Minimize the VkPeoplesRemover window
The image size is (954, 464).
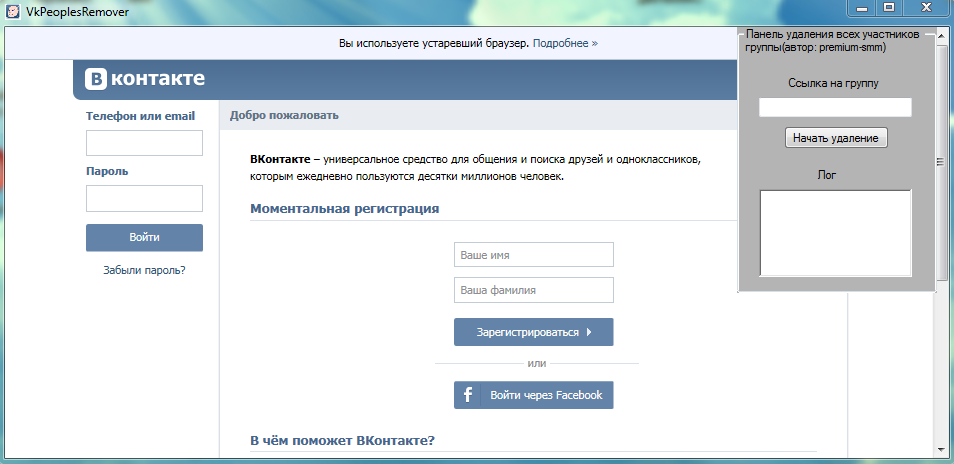(861, 8)
